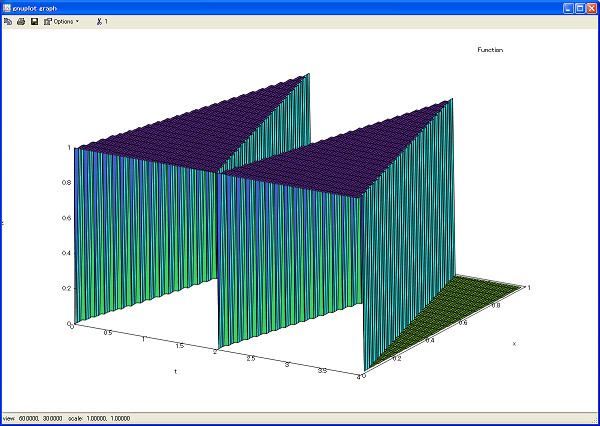Click the gnuplot graph title bar text

pyautogui.click(x=35, y=8)
